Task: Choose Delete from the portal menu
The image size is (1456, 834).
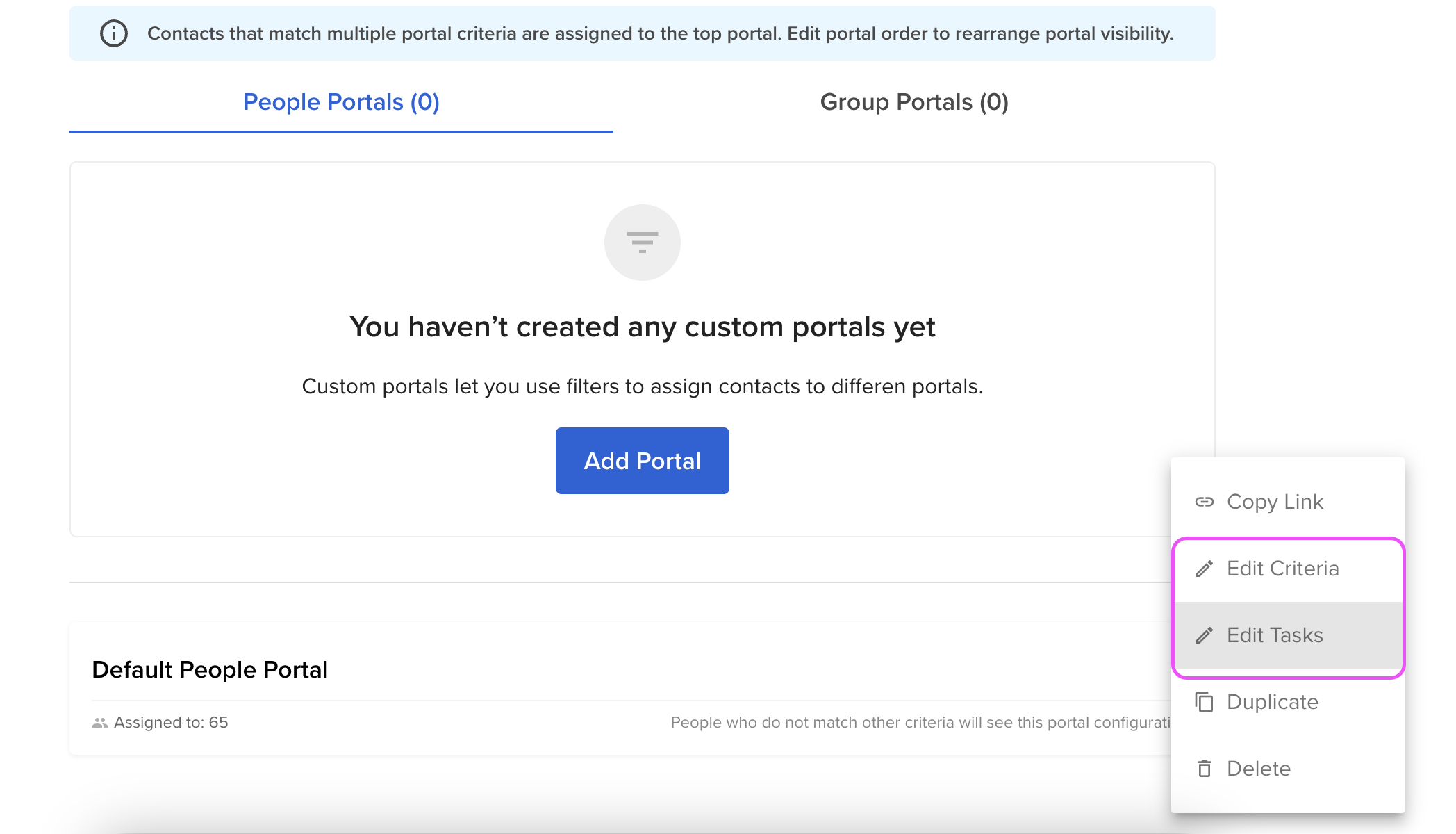Action: [1288, 769]
